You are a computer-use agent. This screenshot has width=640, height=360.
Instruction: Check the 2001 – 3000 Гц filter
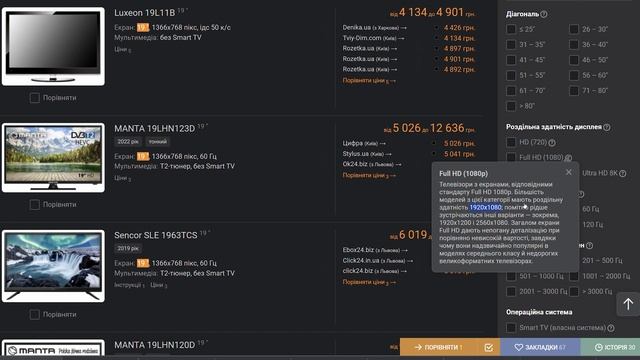[511, 291]
